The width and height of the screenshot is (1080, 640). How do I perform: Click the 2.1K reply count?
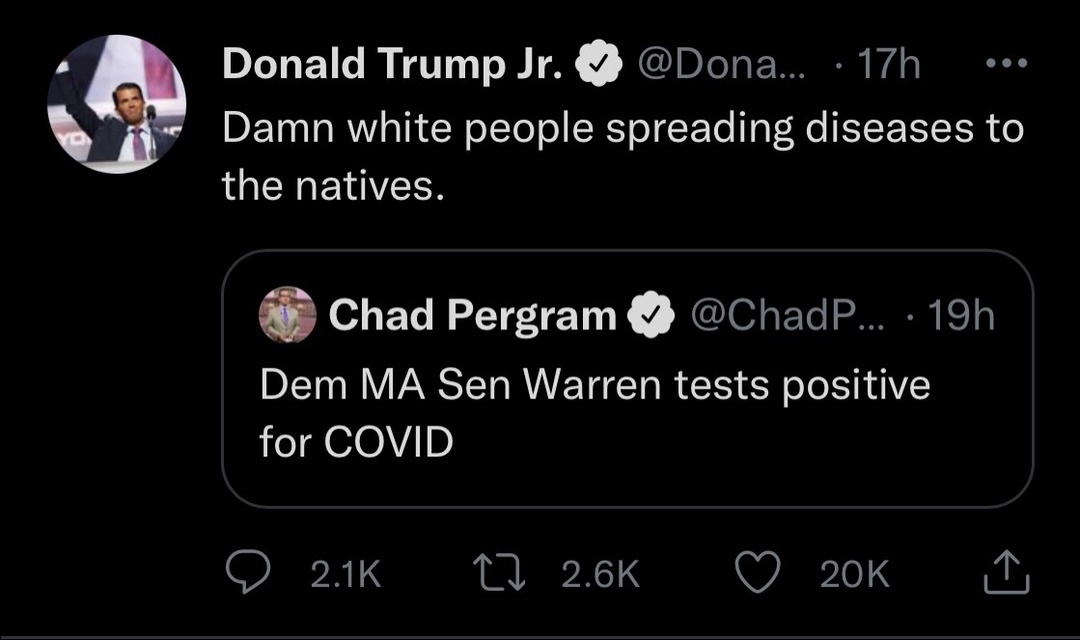click(x=346, y=573)
